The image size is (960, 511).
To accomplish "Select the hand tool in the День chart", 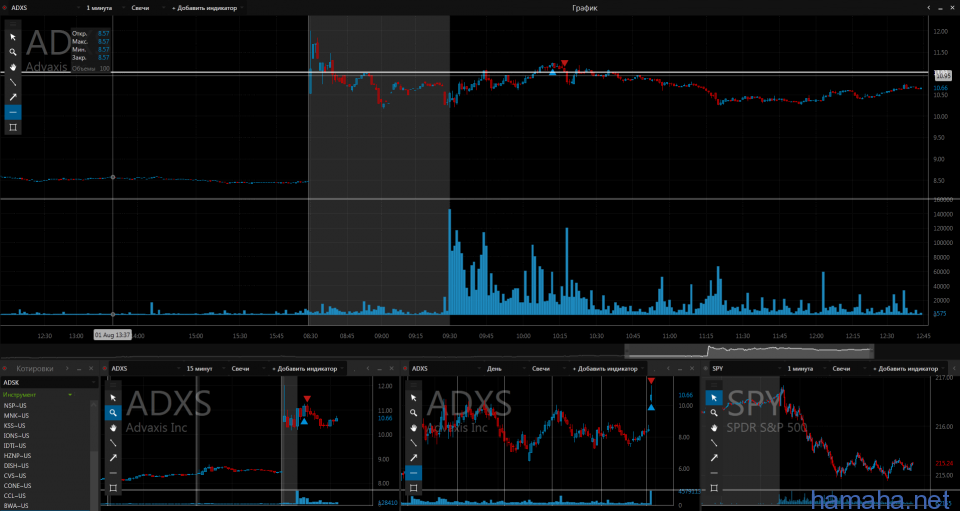I will point(413,428).
